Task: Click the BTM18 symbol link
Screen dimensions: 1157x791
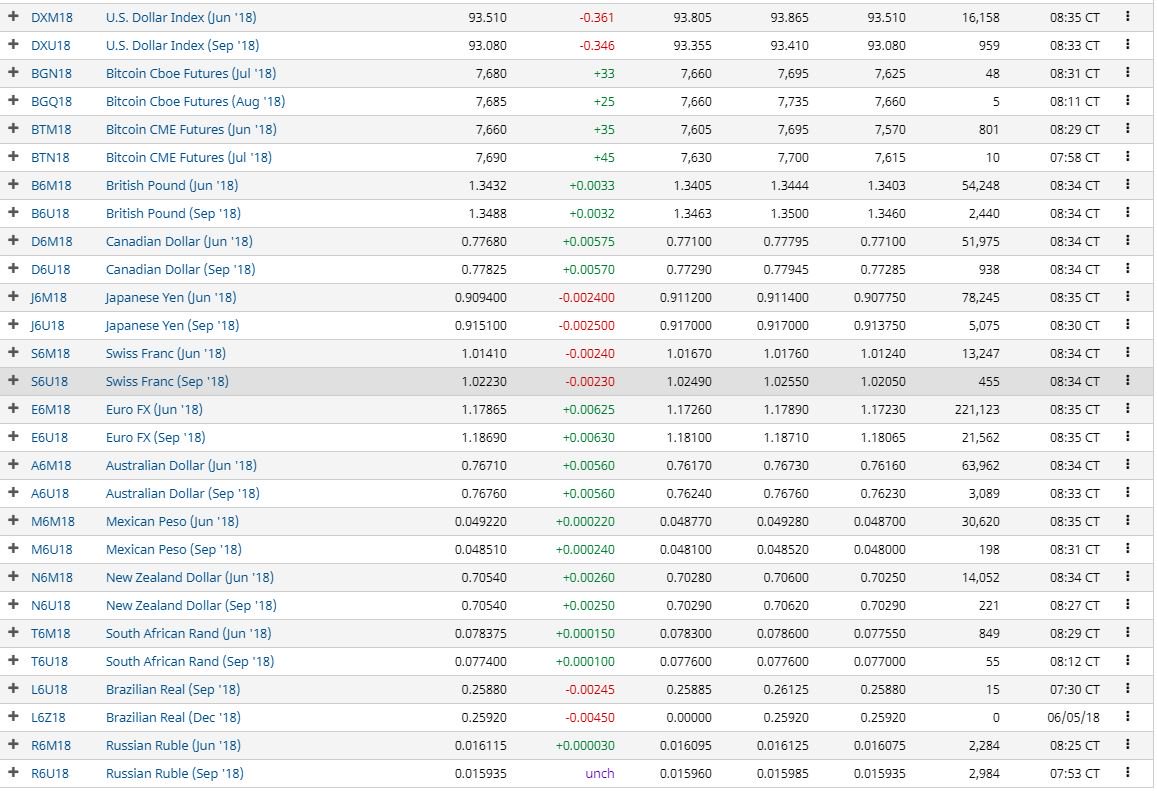Action: pos(51,129)
